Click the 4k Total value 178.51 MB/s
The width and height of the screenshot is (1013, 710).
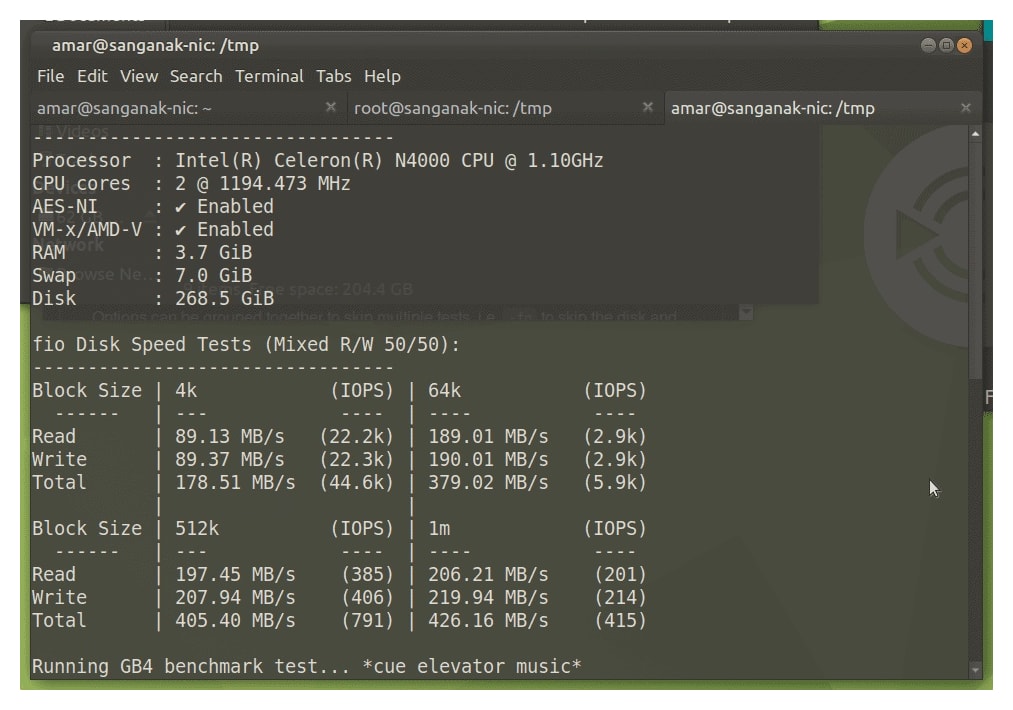(235, 482)
